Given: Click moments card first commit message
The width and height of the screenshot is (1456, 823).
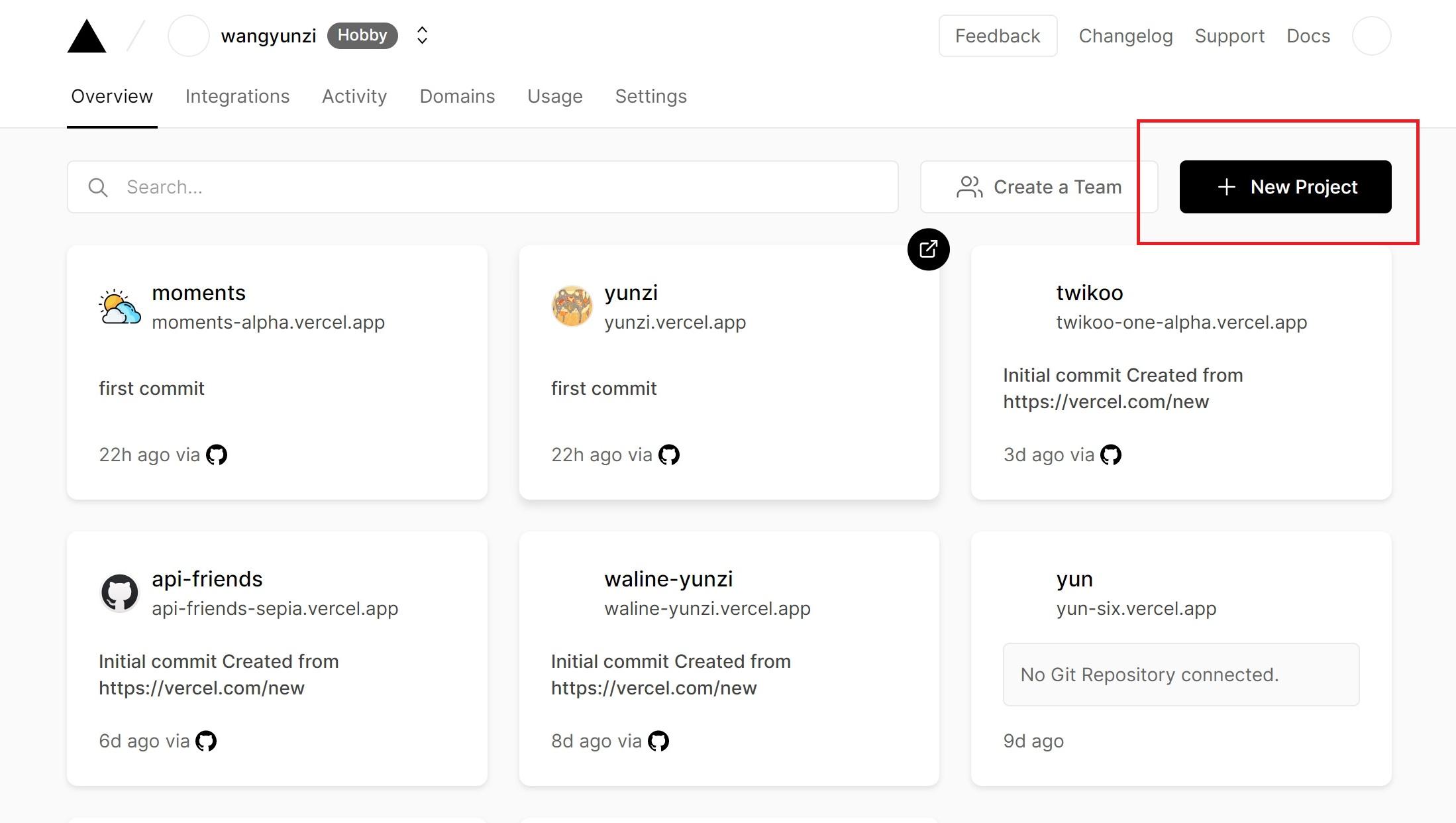Looking at the screenshot, I should 152,388.
